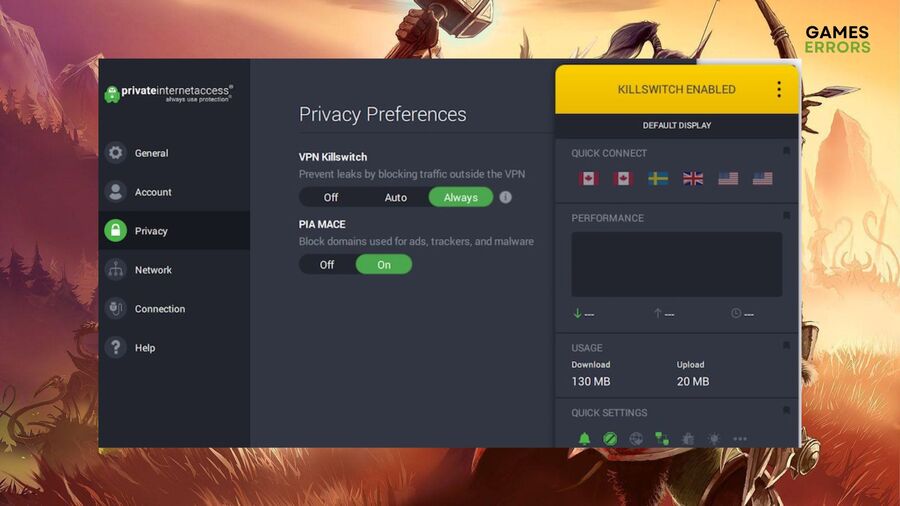Toggle bookmark on Usage tile

[786, 345]
